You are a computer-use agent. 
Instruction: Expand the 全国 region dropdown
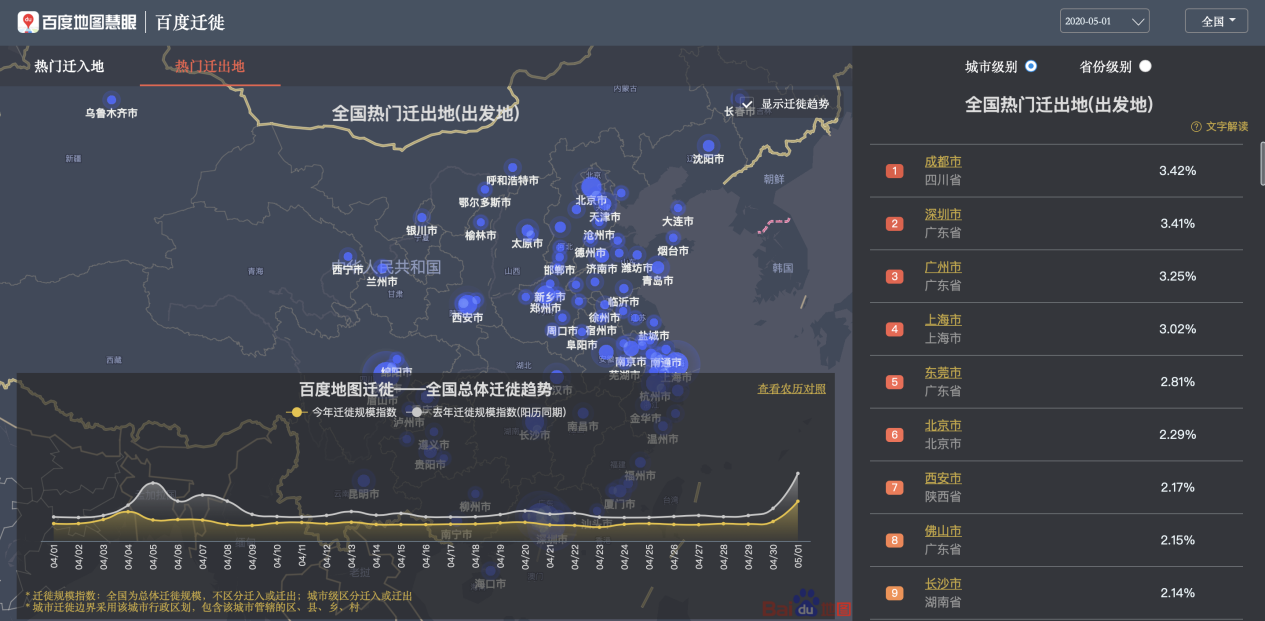1217,21
